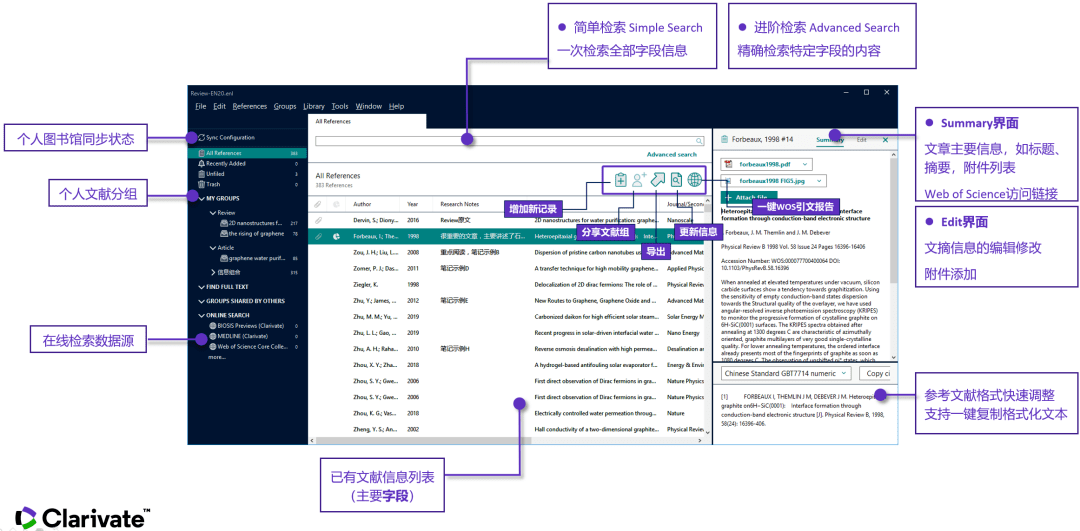1080x531 pixels.
Task: Open the Library menu
Action: coord(314,107)
